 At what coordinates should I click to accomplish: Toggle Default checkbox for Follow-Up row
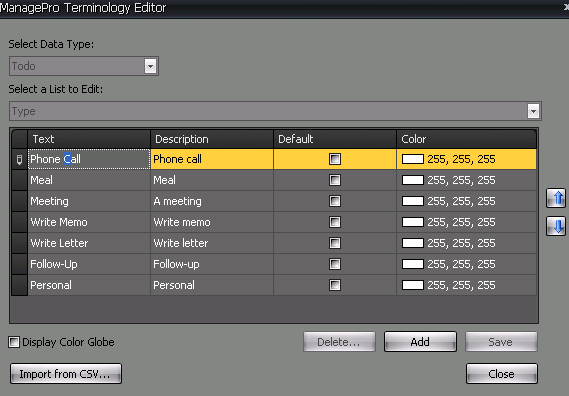(335, 264)
